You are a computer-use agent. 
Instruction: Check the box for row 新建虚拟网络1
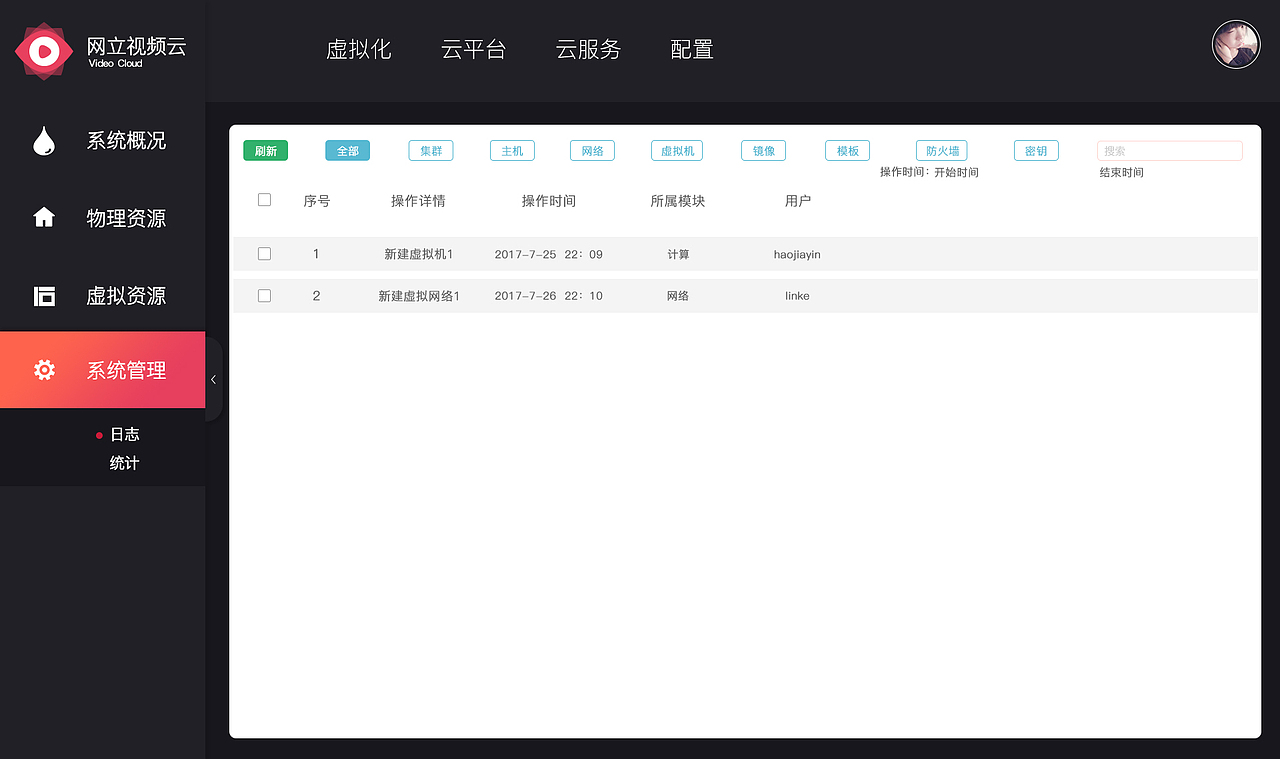tap(264, 296)
